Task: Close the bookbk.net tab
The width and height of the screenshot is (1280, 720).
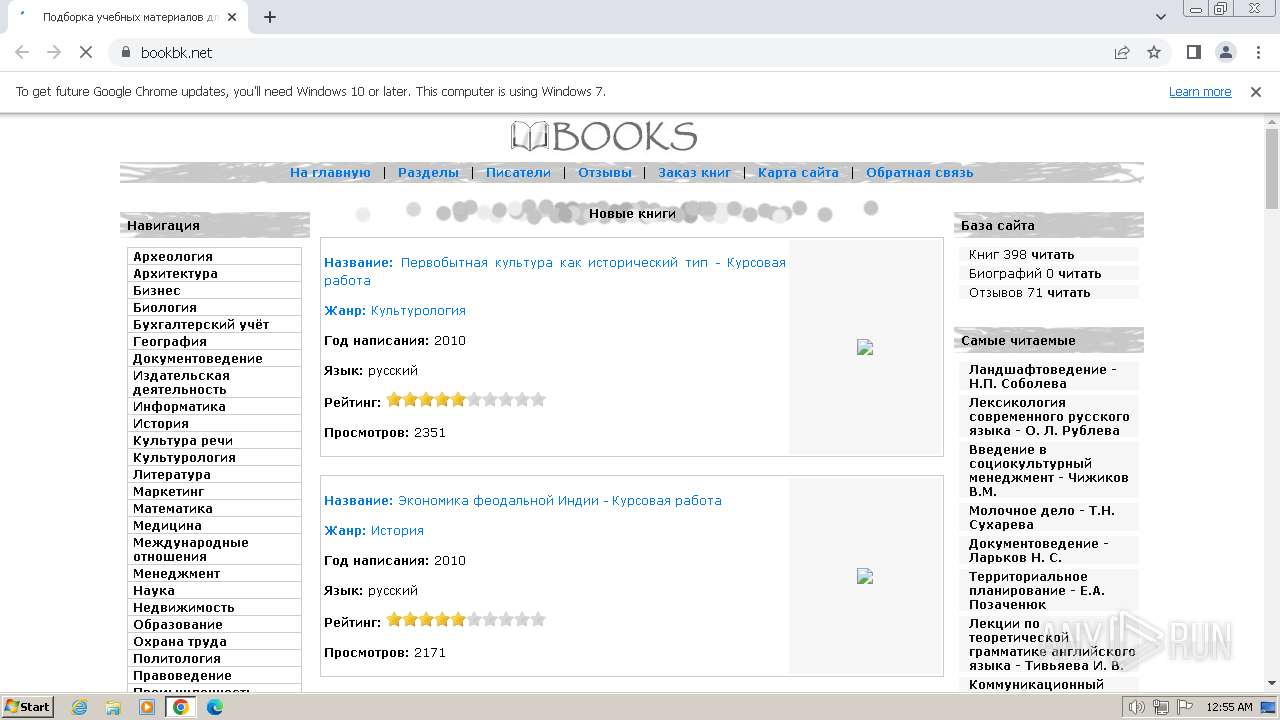Action: click(232, 17)
